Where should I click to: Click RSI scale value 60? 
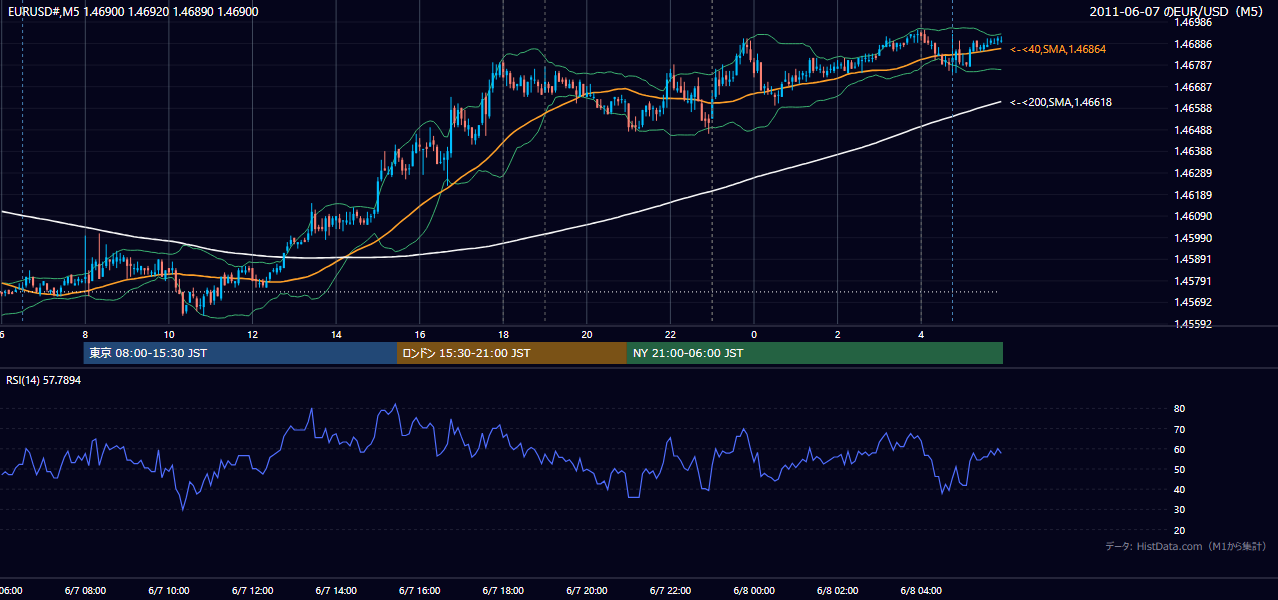click(x=1179, y=449)
